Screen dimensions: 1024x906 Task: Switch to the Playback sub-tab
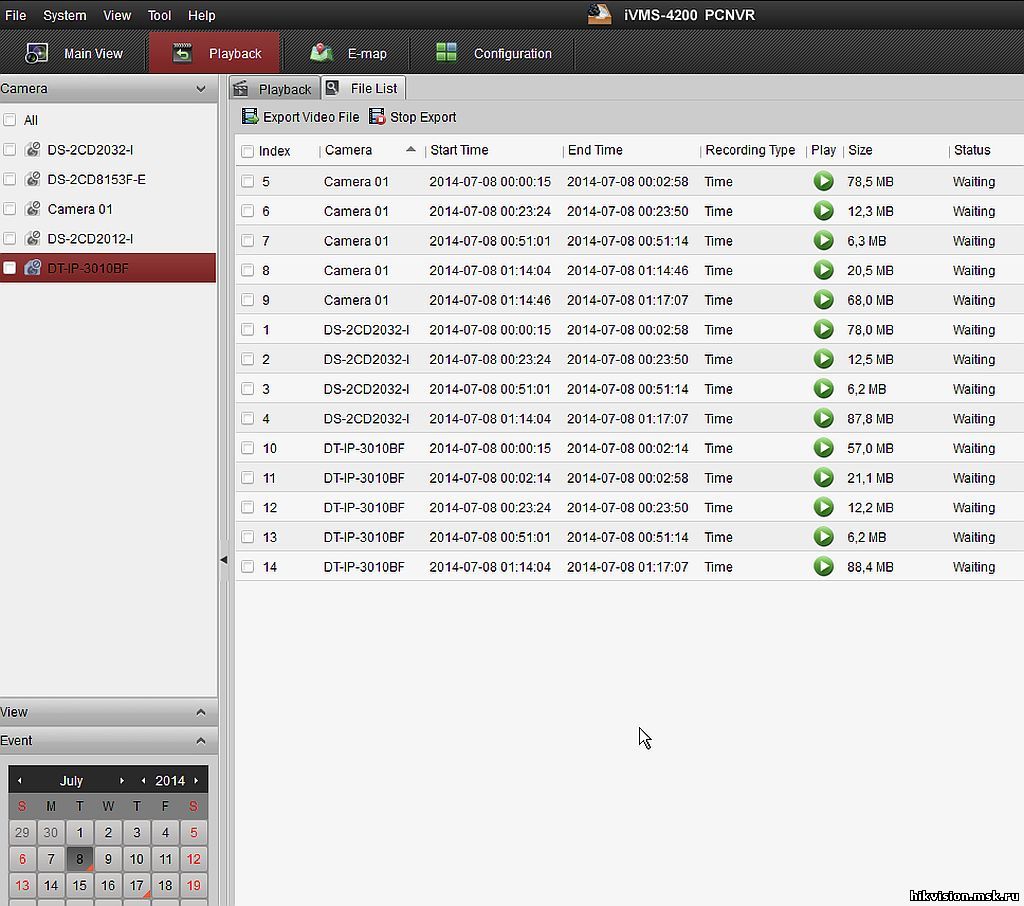pos(275,89)
